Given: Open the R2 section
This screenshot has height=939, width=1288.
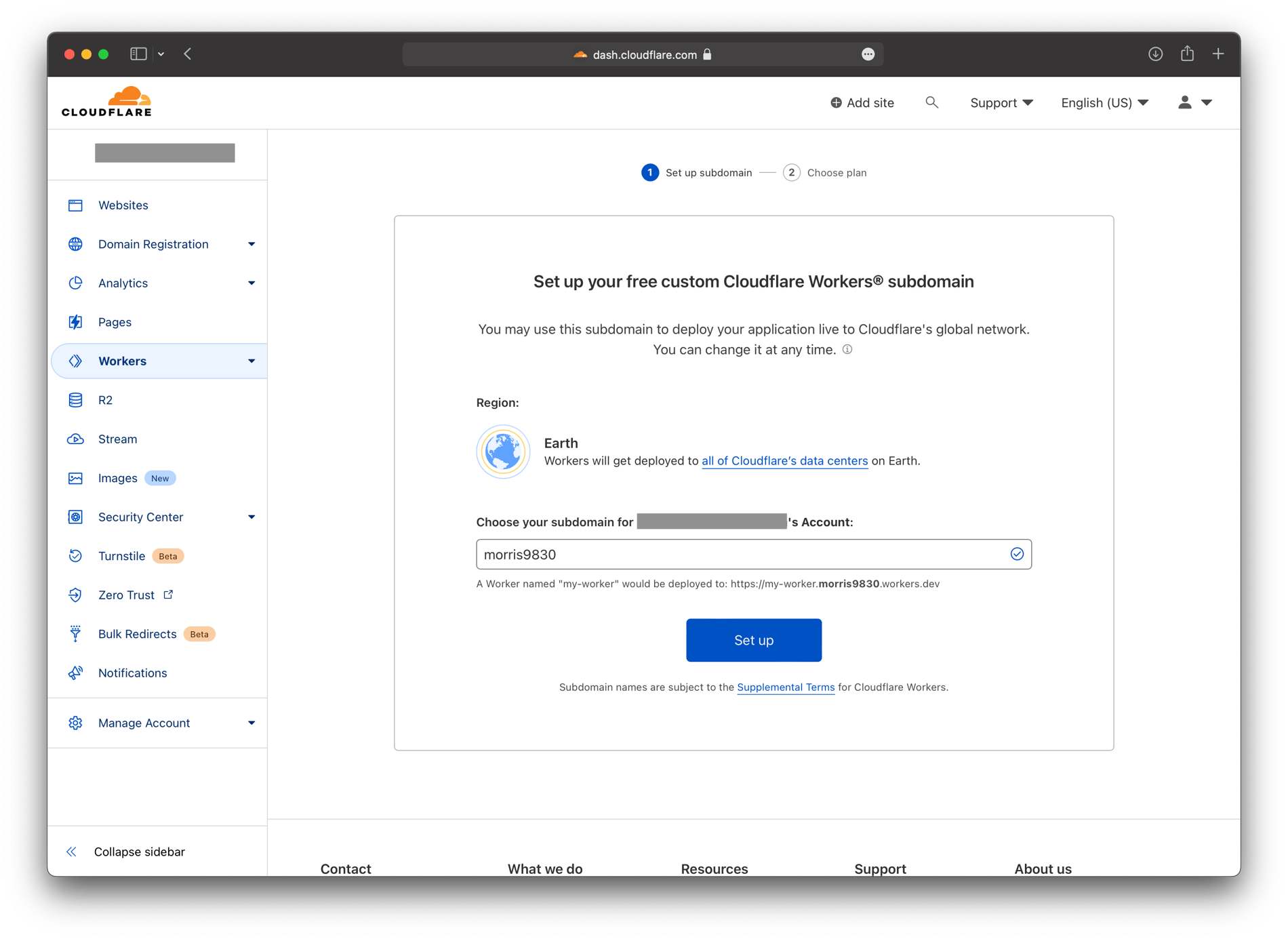Looking at the screenshot, I should [x=106, y=399].
